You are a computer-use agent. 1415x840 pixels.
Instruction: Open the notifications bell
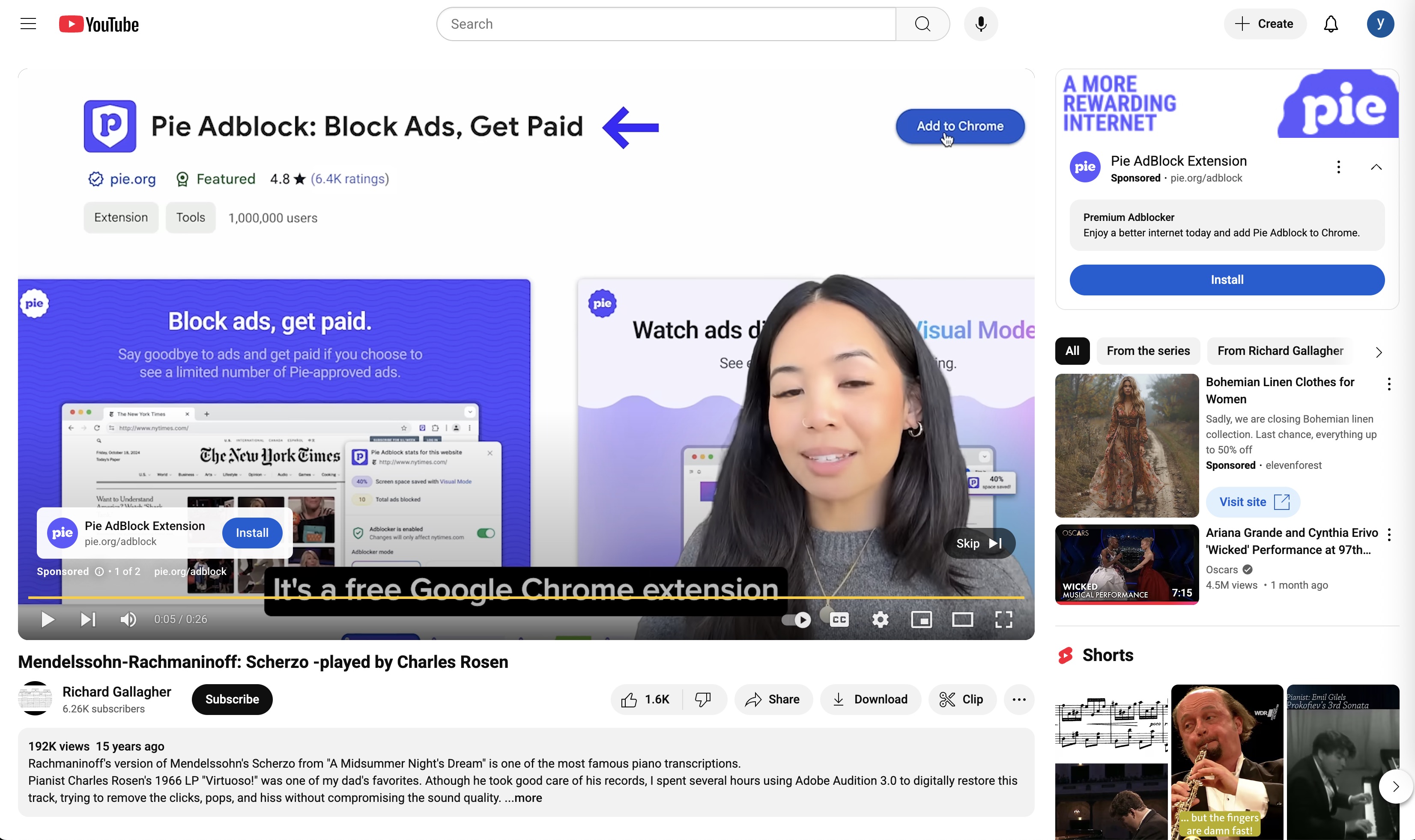coord(1330,24)
